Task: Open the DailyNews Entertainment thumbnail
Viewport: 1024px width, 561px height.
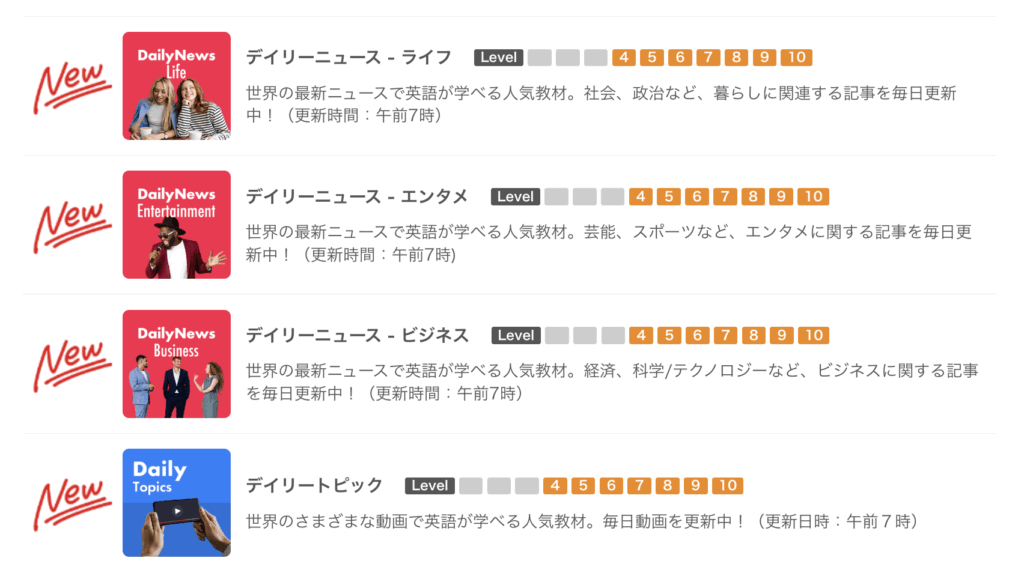Action: tap(176, 225)
